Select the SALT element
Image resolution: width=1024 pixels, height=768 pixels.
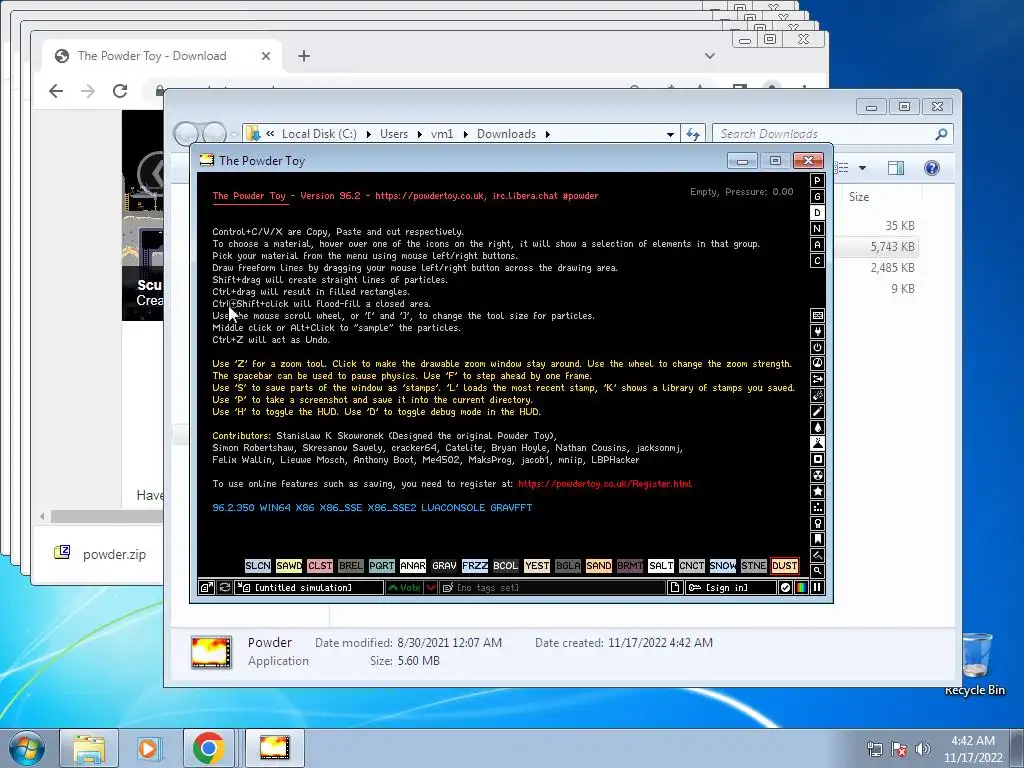[x=660, y=566]
